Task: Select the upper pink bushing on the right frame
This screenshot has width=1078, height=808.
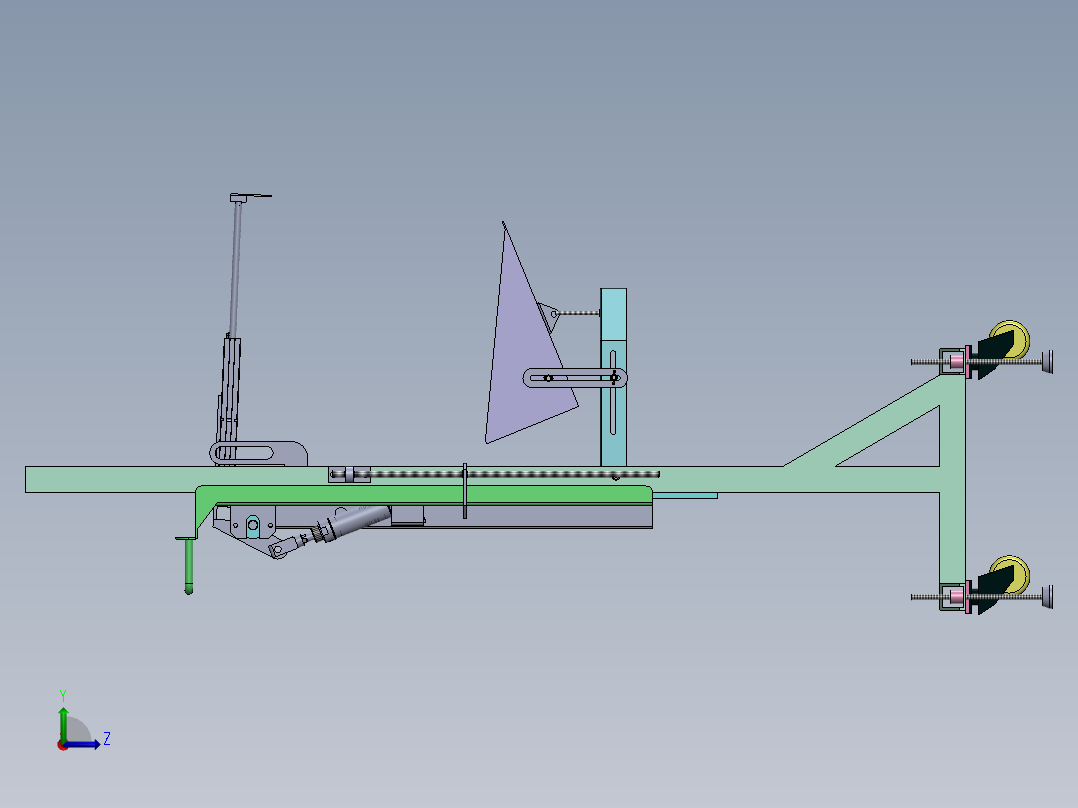Action: pos(956,361)
